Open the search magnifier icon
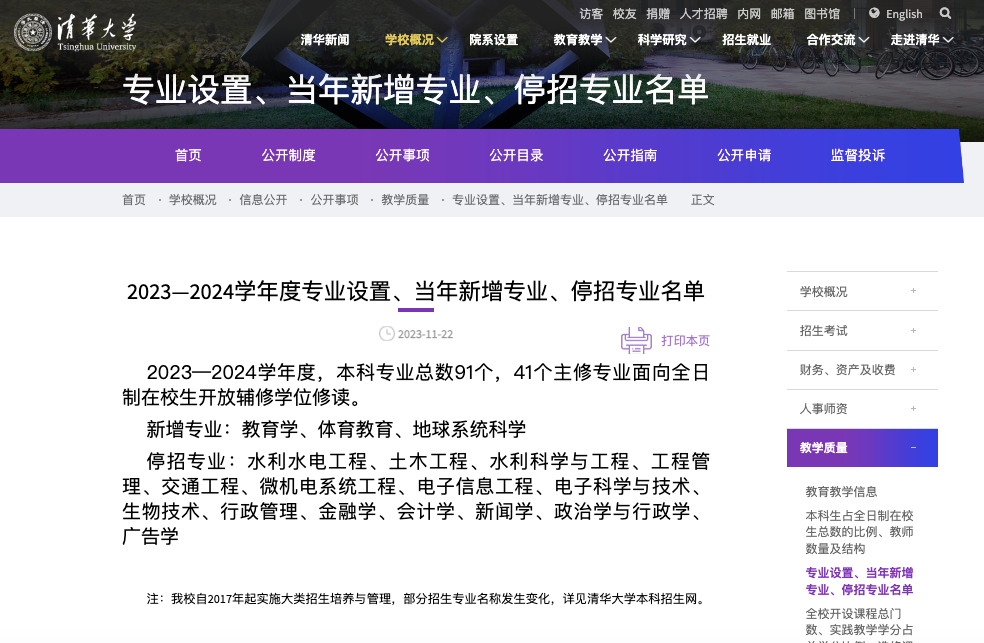 pos(945,13)
